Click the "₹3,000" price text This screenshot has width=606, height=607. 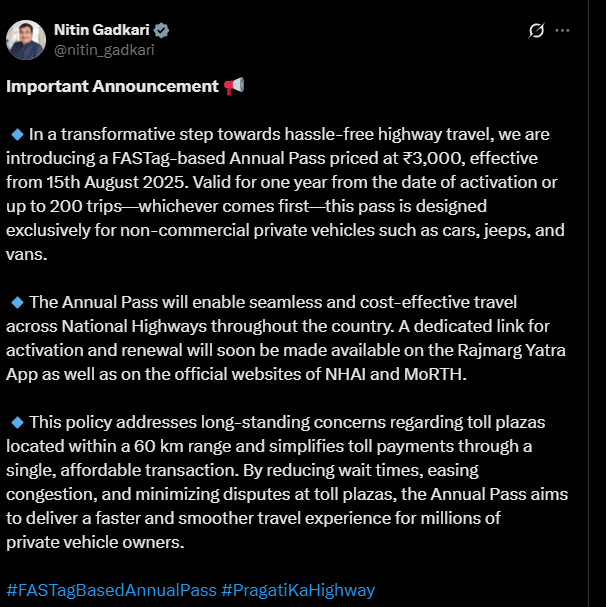433,158
